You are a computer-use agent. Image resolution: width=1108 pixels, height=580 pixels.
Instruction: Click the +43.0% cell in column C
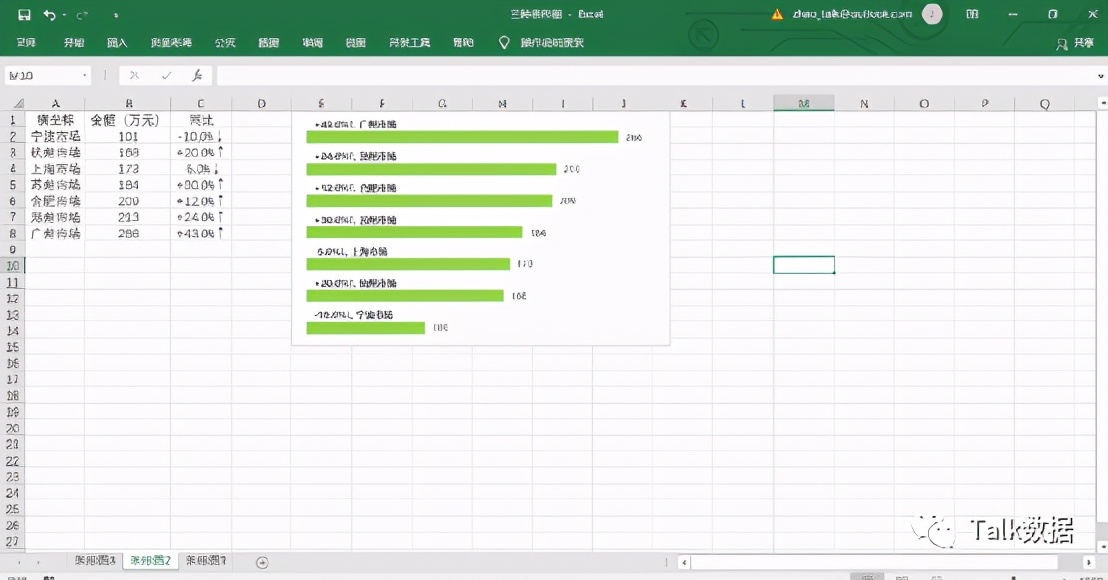(x=201, y=233)
